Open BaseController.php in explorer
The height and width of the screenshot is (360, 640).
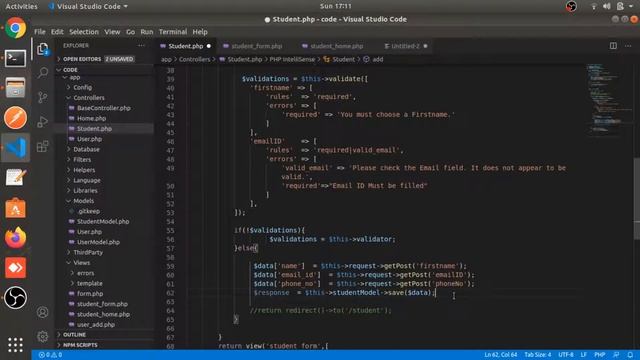(x=104, y=108)
